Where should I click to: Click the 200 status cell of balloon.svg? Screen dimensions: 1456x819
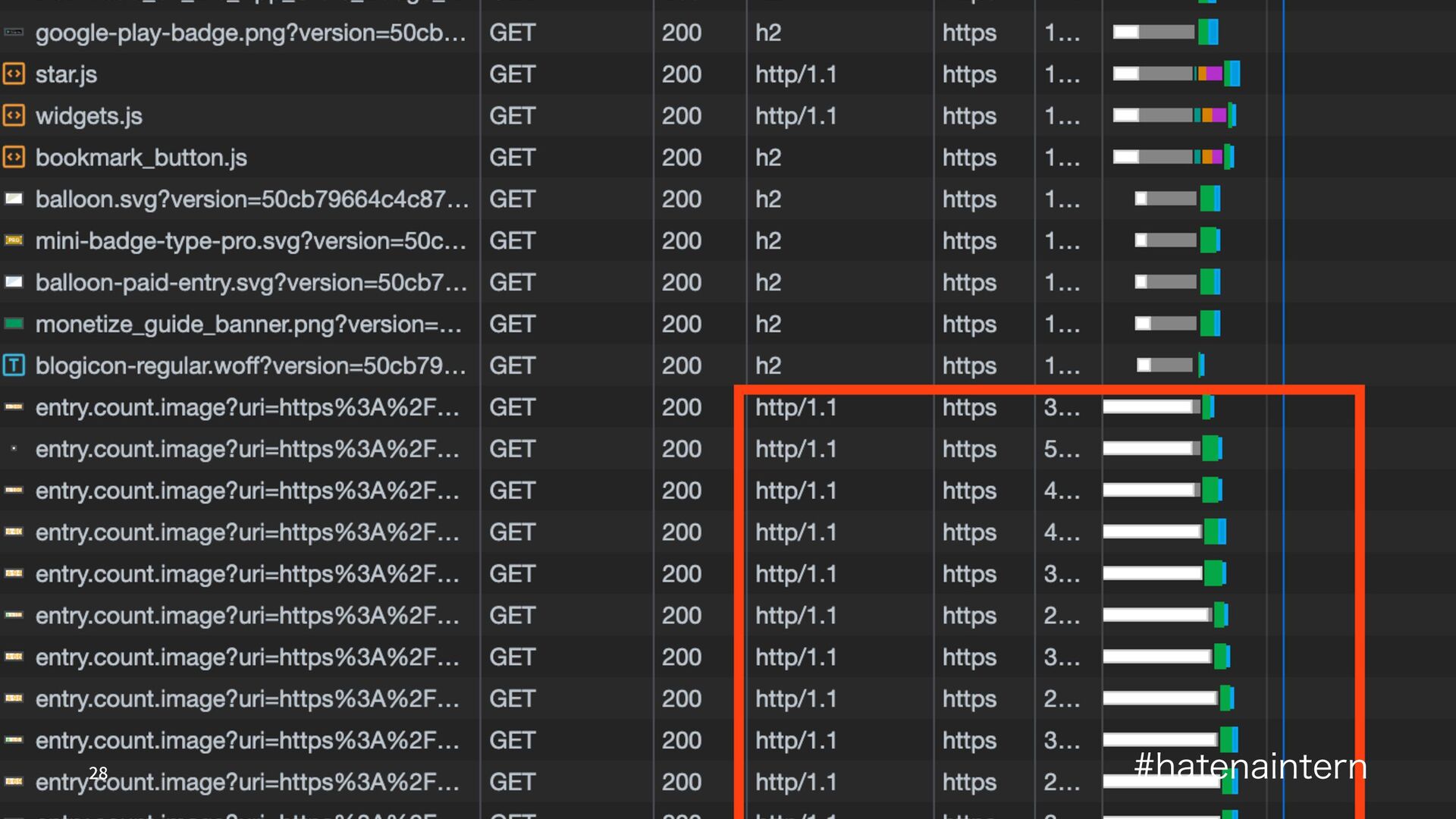point(681,199)
